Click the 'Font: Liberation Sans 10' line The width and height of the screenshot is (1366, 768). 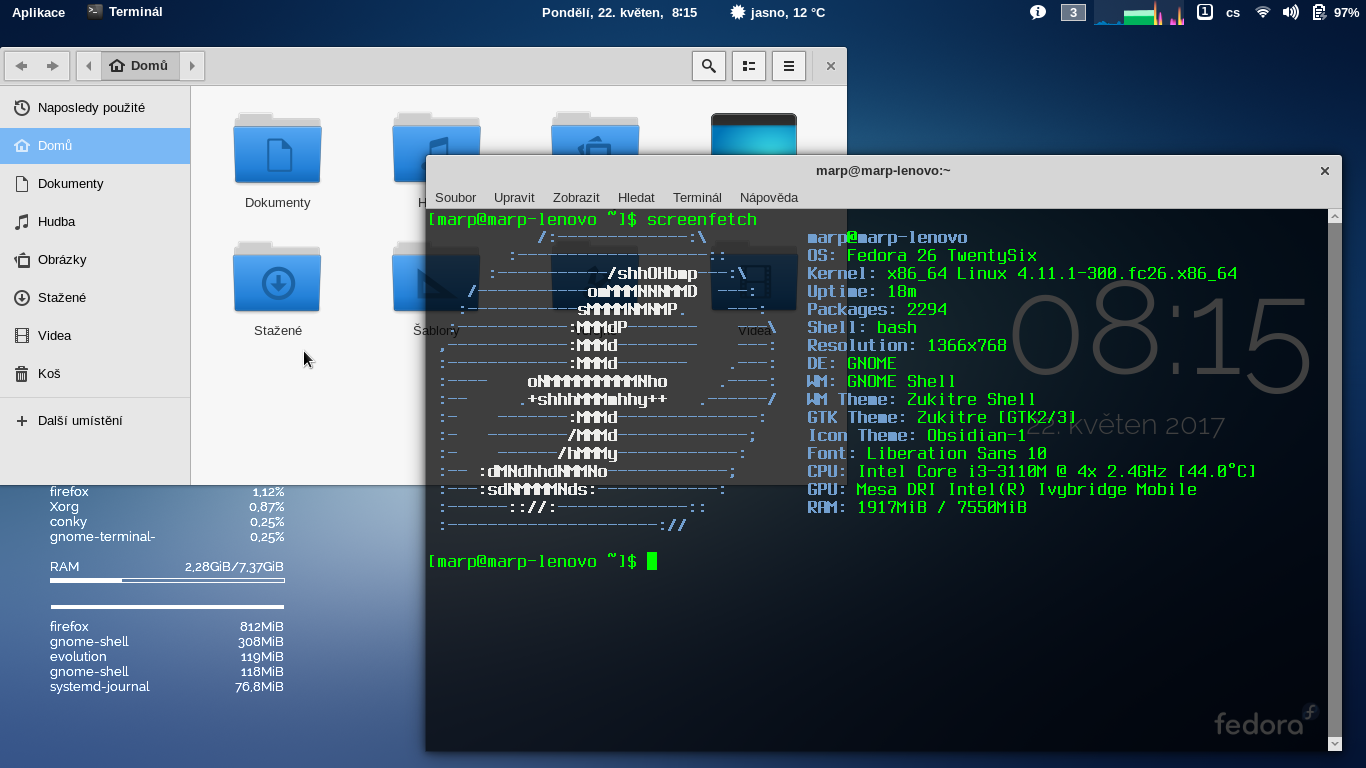coord(927,454)
